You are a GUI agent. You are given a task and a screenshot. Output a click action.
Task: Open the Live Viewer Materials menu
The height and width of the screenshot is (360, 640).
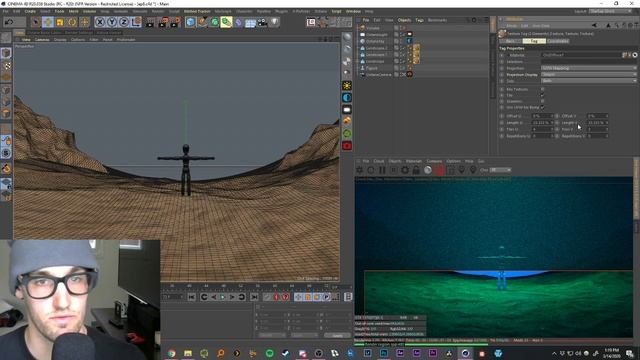coord(413,161)
